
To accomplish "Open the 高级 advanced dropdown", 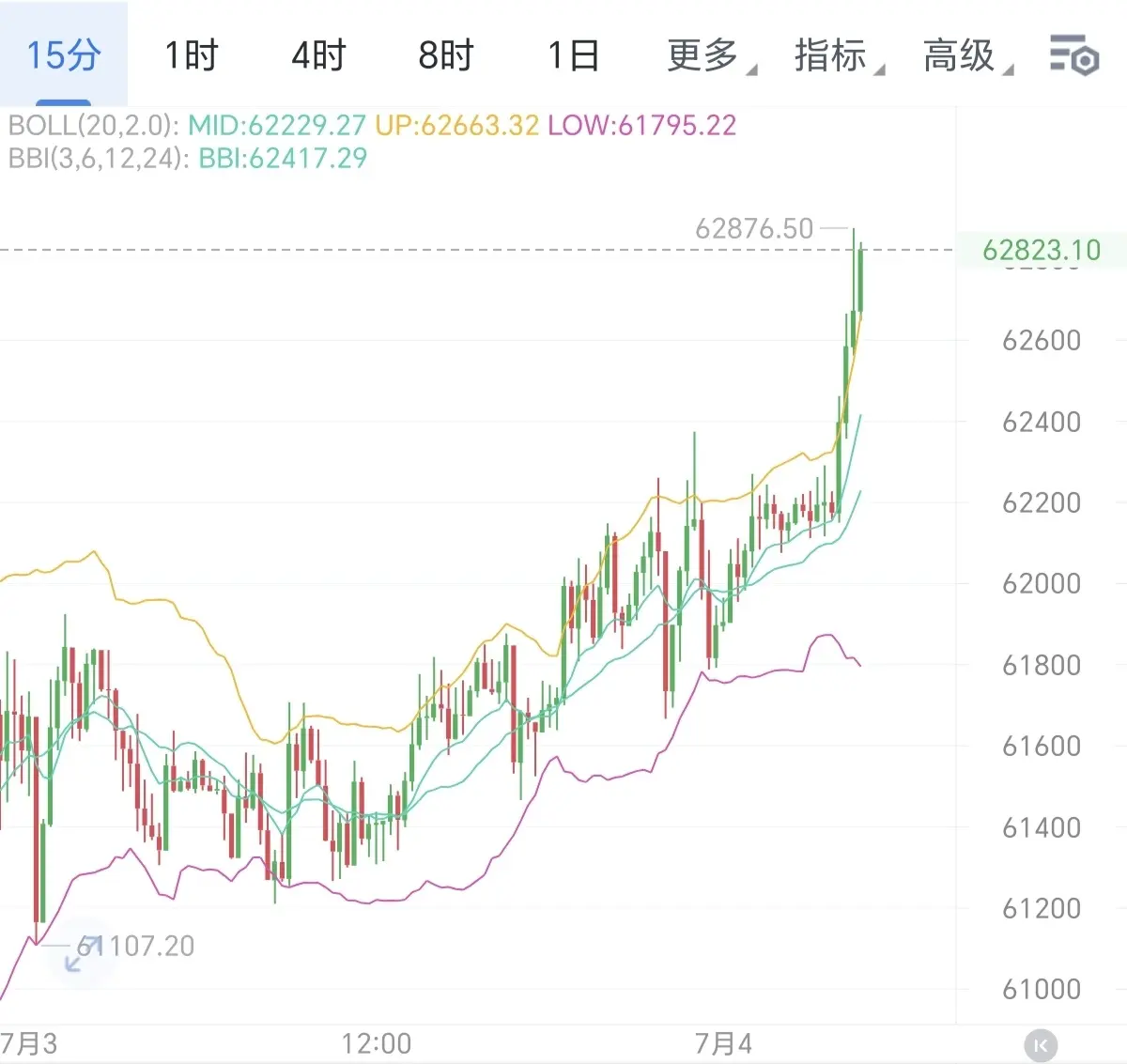I will (967, 55).
